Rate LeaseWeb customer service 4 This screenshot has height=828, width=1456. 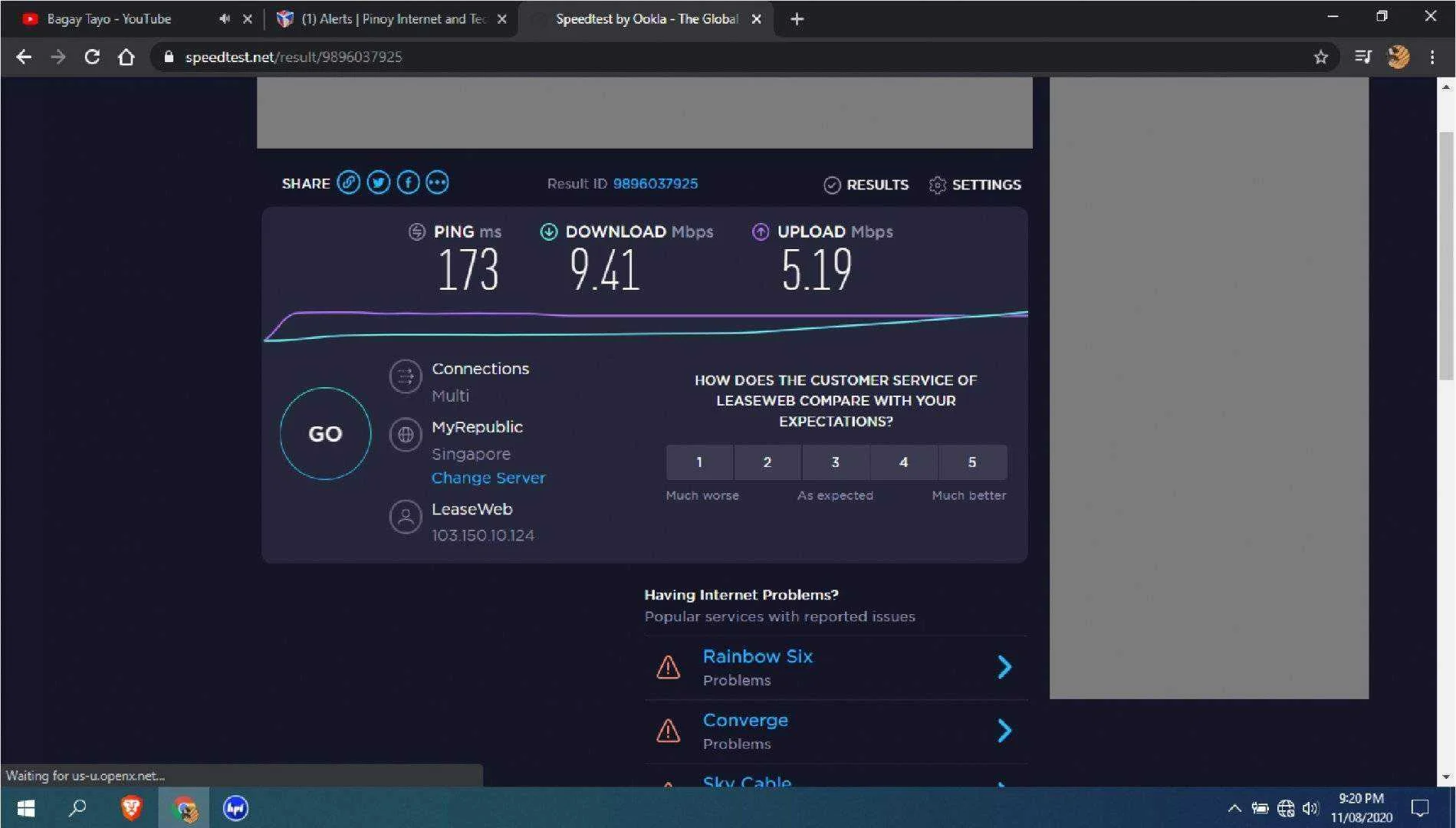click(x=904, y=462)
